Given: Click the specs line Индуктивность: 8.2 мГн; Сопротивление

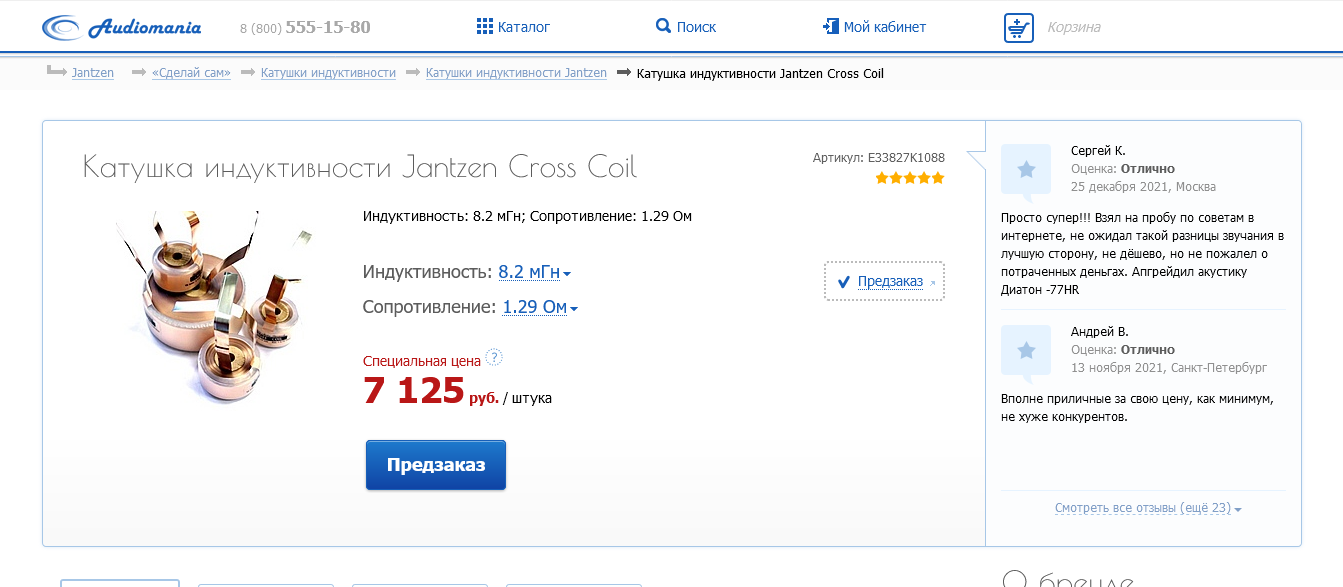Looking at the screenshot, I should [527, 216].
